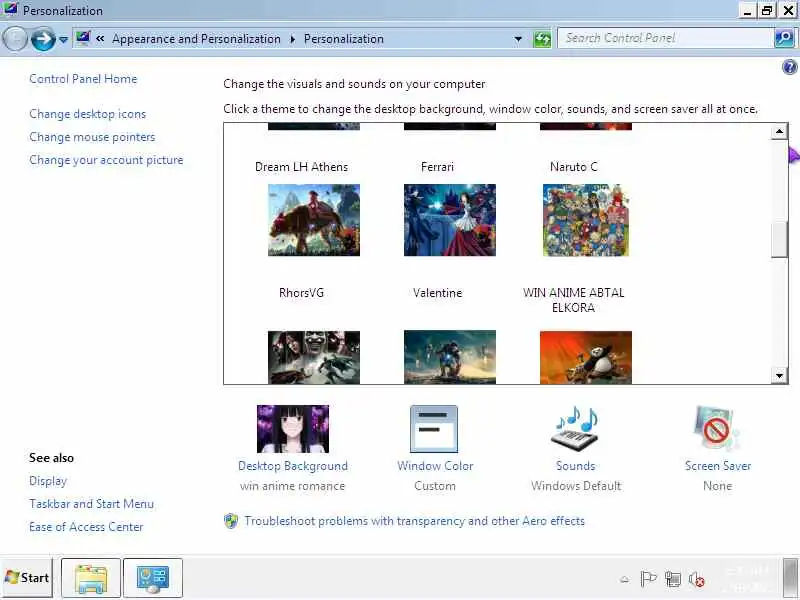Open the Display link under See also
Screen dimensions: 800x600
[x=48, y=481]
